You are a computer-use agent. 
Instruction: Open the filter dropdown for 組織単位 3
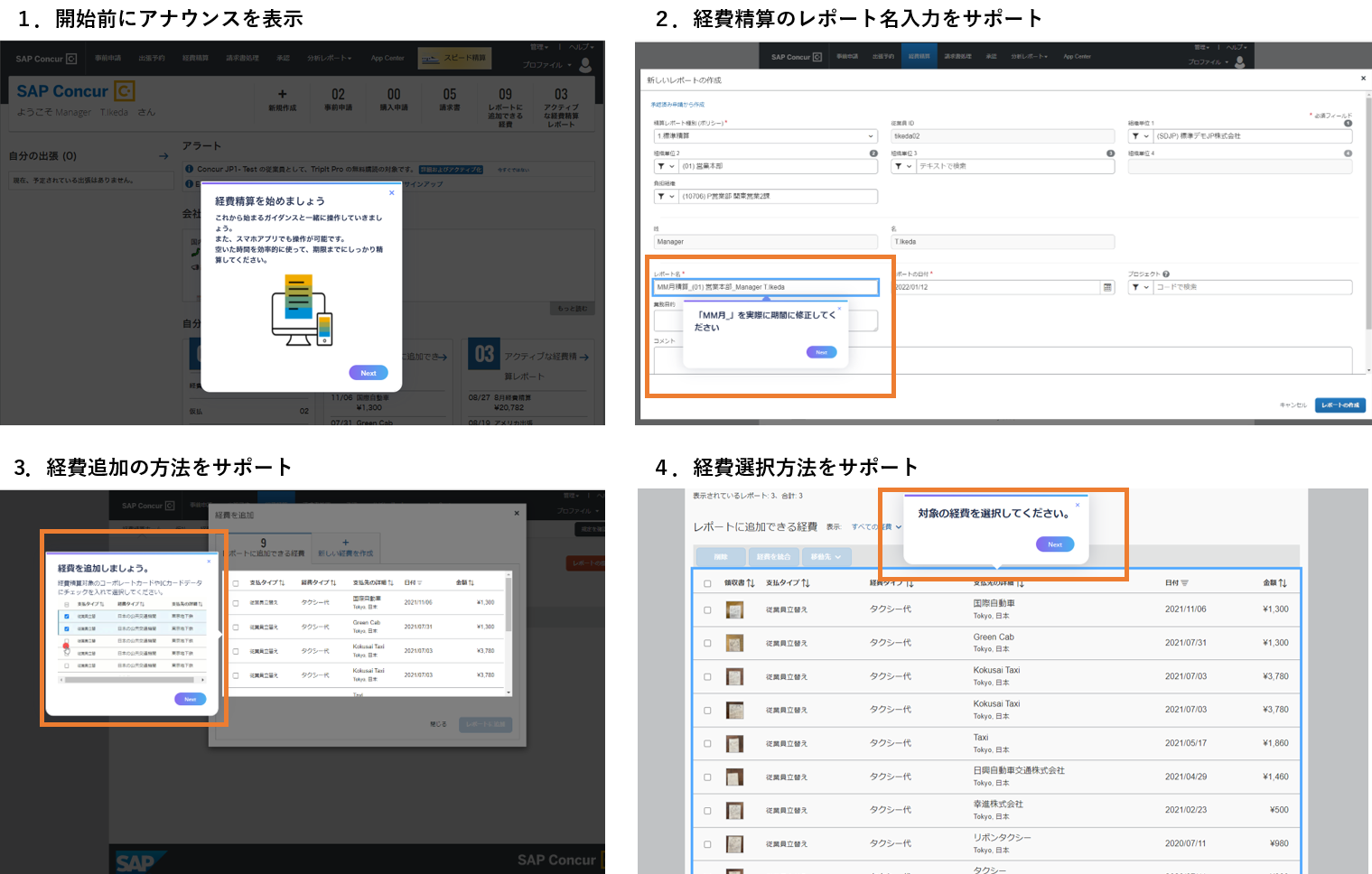coord(903,166)
